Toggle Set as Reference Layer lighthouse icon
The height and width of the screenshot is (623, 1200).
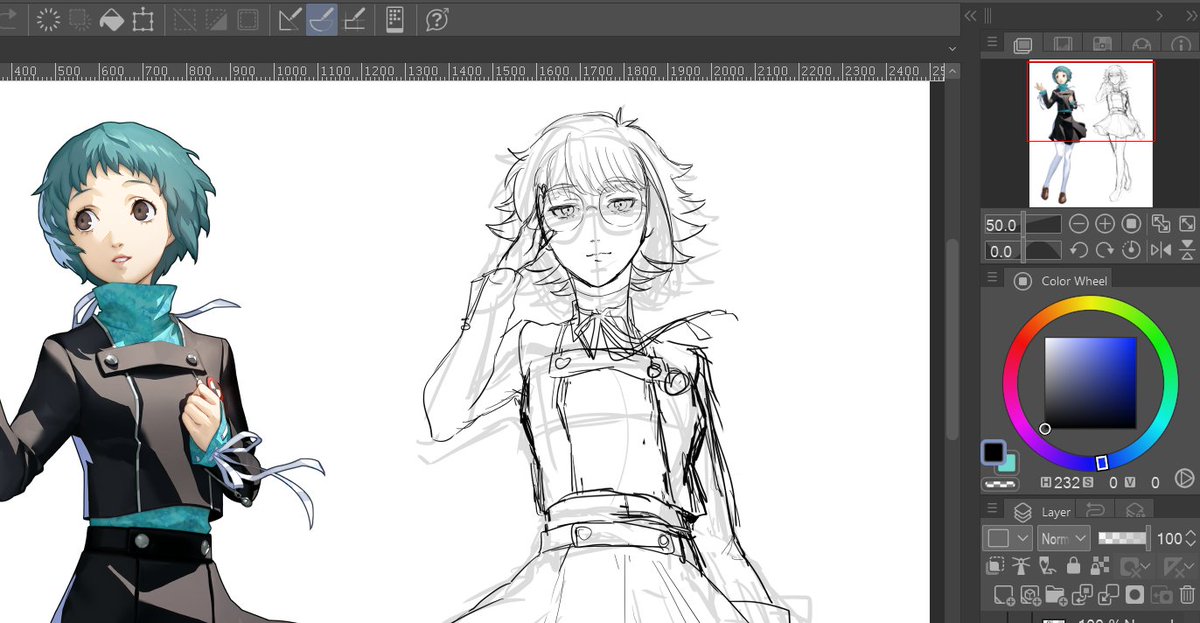click(x=1022, y=566)
